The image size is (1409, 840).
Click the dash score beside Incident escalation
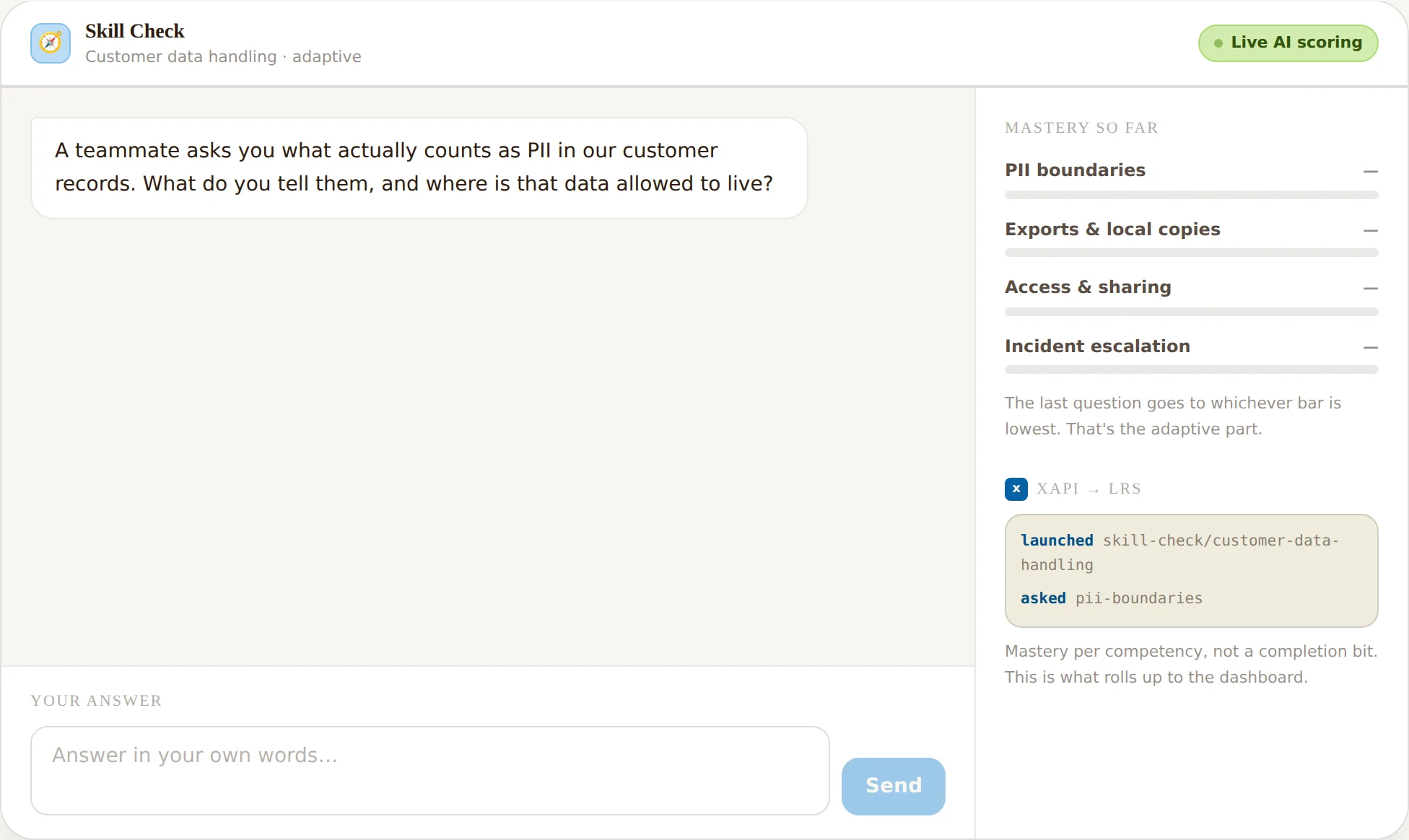[1371, 348]
